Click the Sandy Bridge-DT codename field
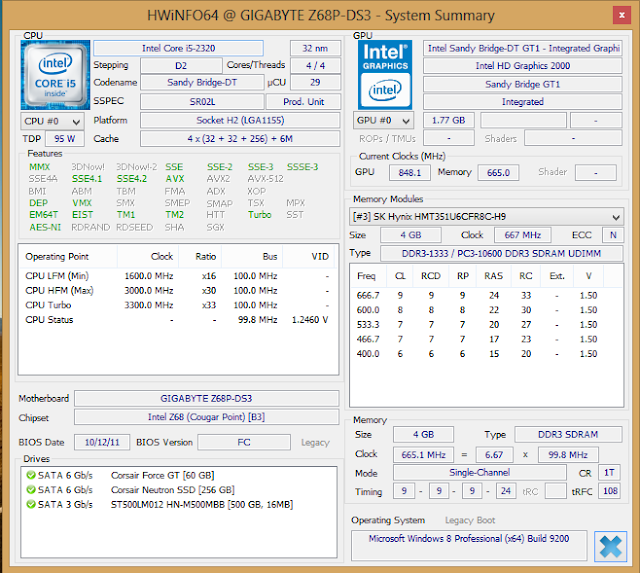Viewport: 640px width, 573px height. pos(202,82)
